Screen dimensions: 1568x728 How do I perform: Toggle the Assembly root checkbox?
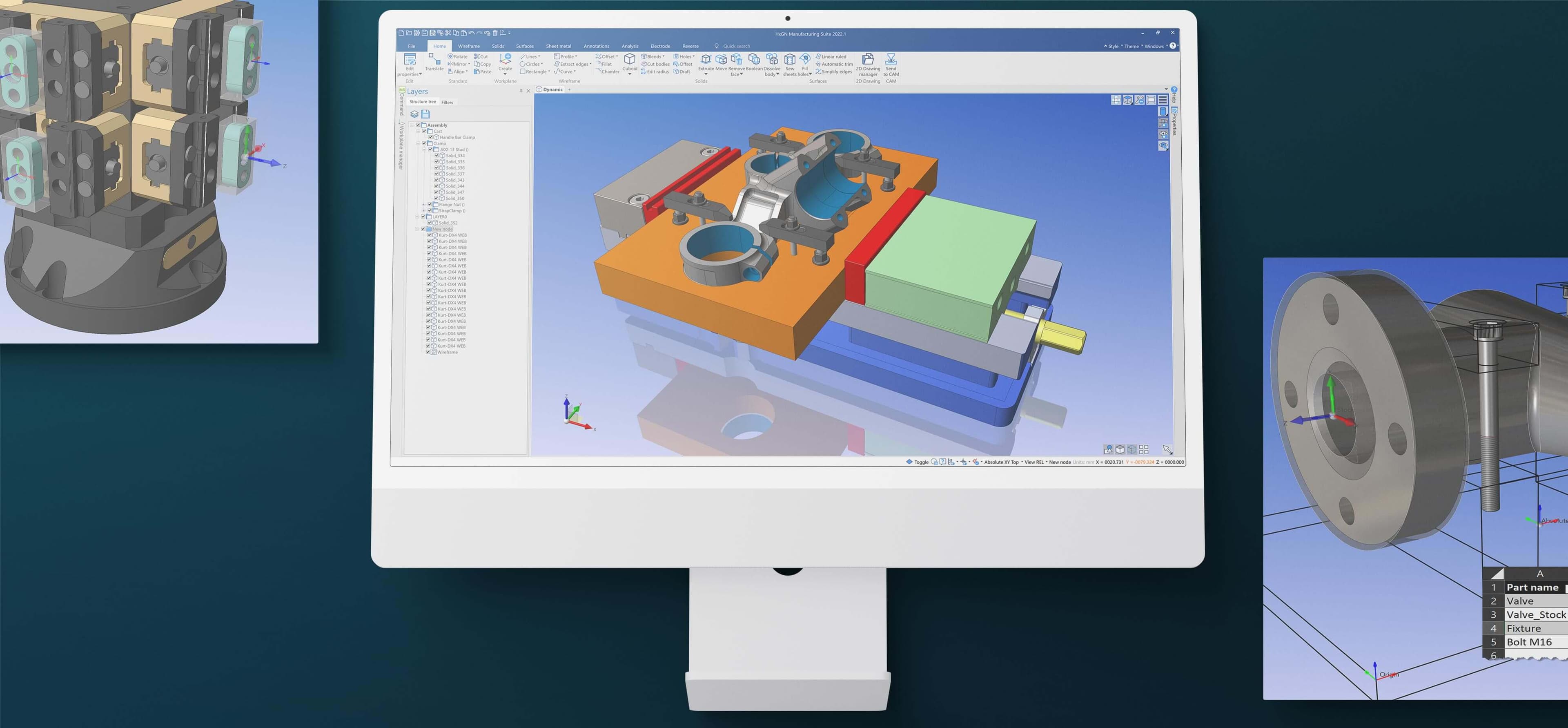pos(418,125)
